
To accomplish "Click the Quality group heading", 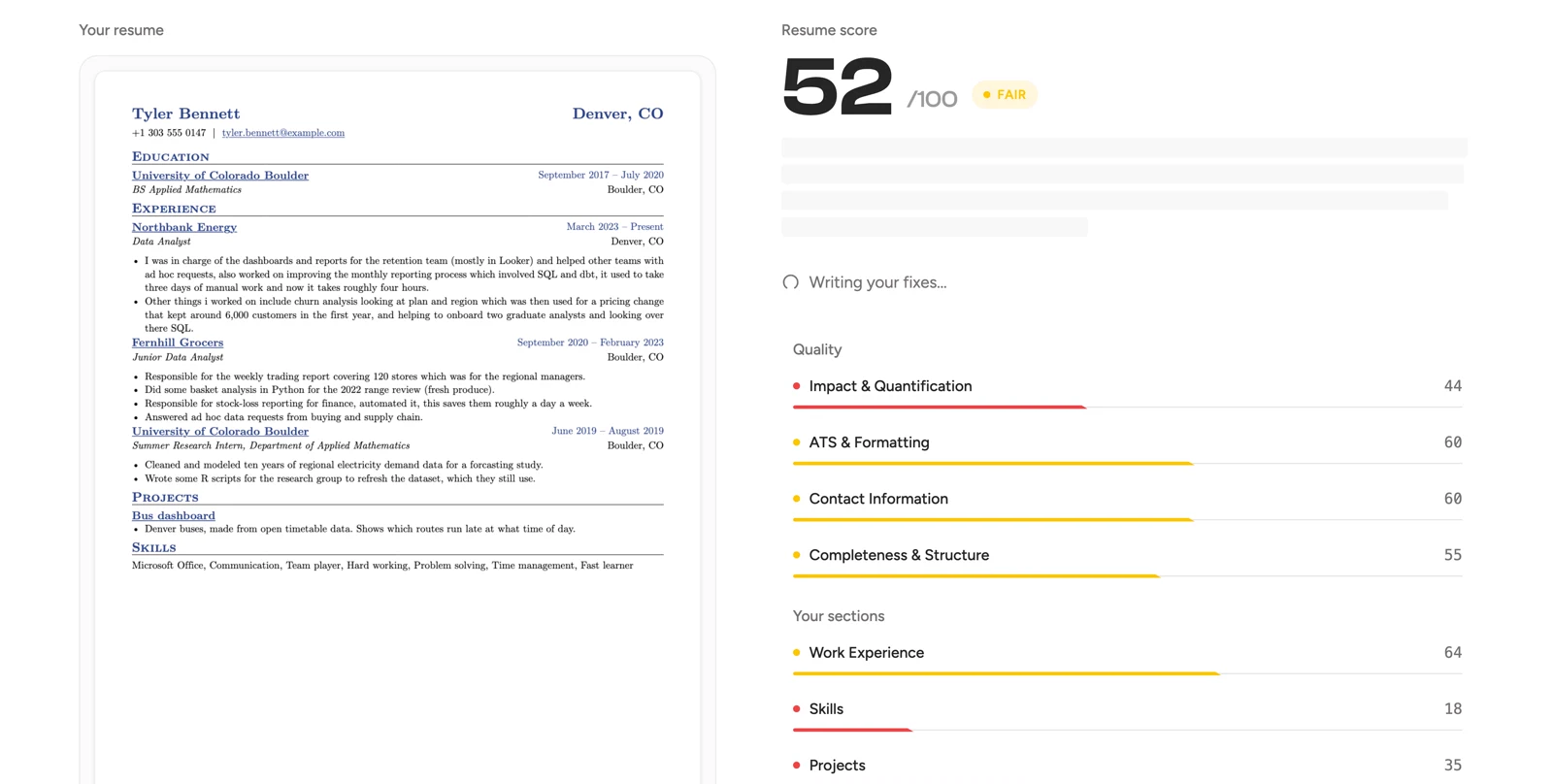I will pyautogui.click(x=817, y=349).
